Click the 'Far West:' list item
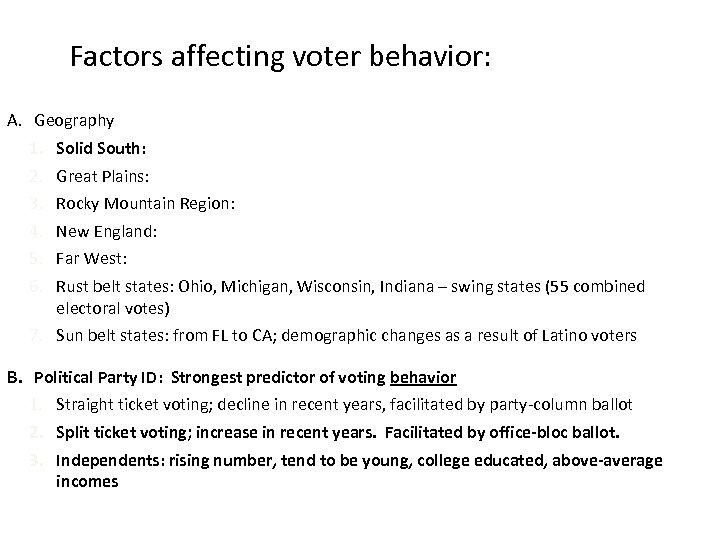 (91, 258)
